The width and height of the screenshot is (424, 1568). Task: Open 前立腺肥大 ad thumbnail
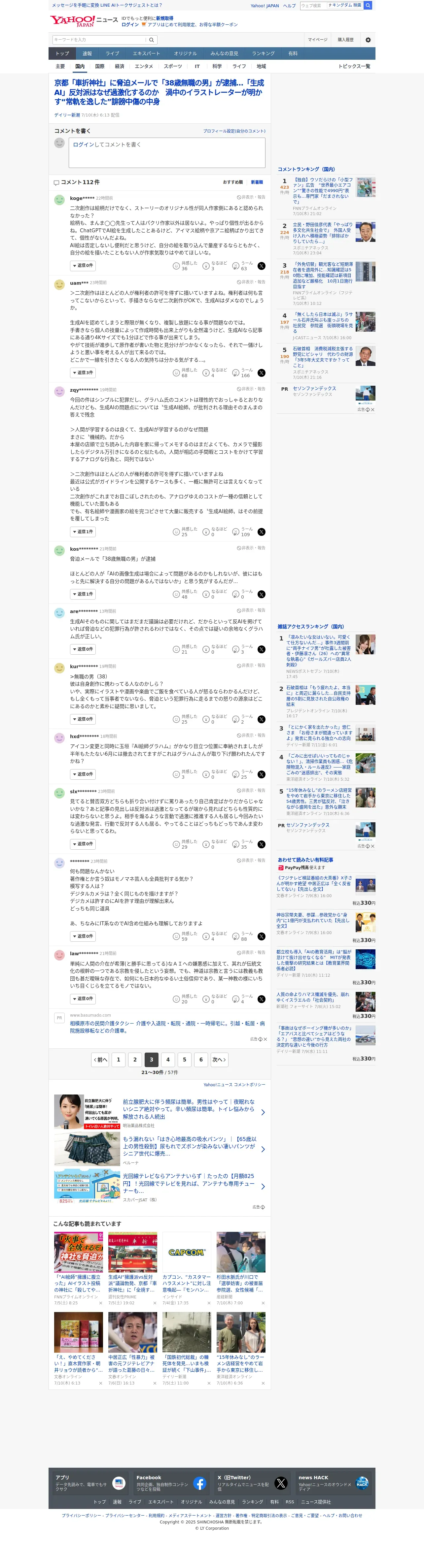click(x=87, y=1111)
